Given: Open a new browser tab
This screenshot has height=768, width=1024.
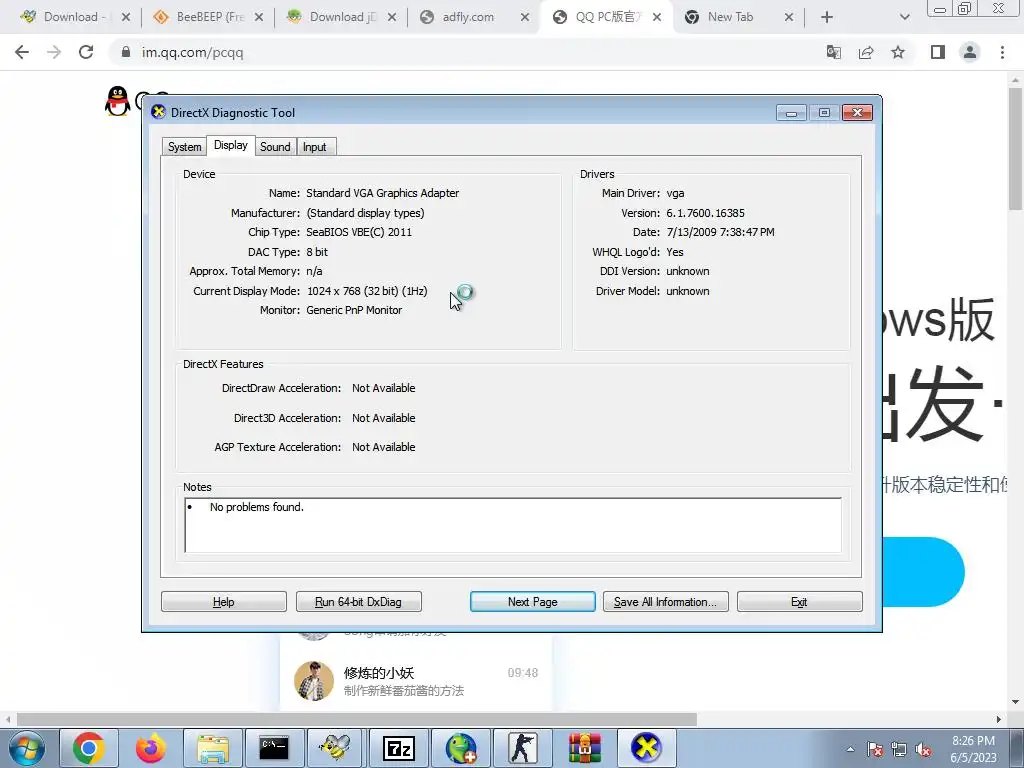Looking at the screenshot, I should 827,17.
